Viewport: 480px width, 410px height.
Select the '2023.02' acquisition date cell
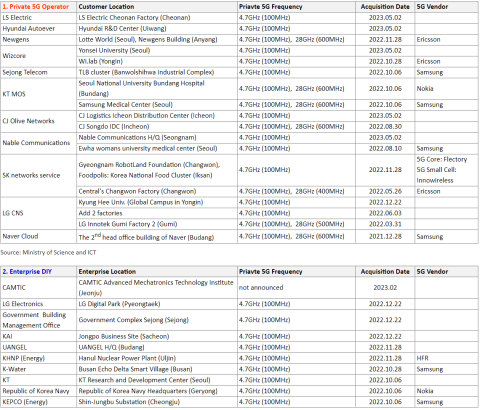[385, 288]
